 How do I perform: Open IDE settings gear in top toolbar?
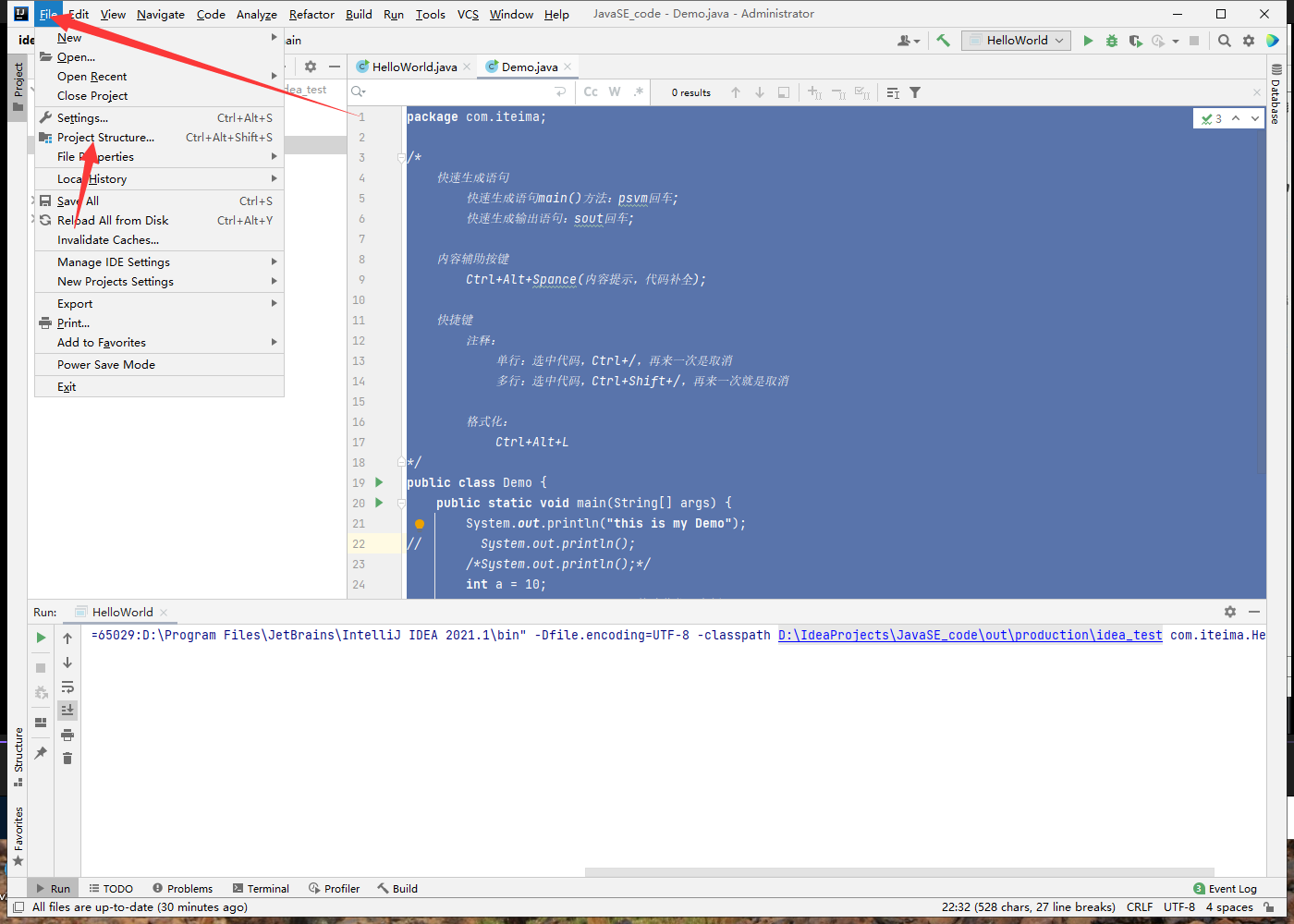coord(1249,41)
